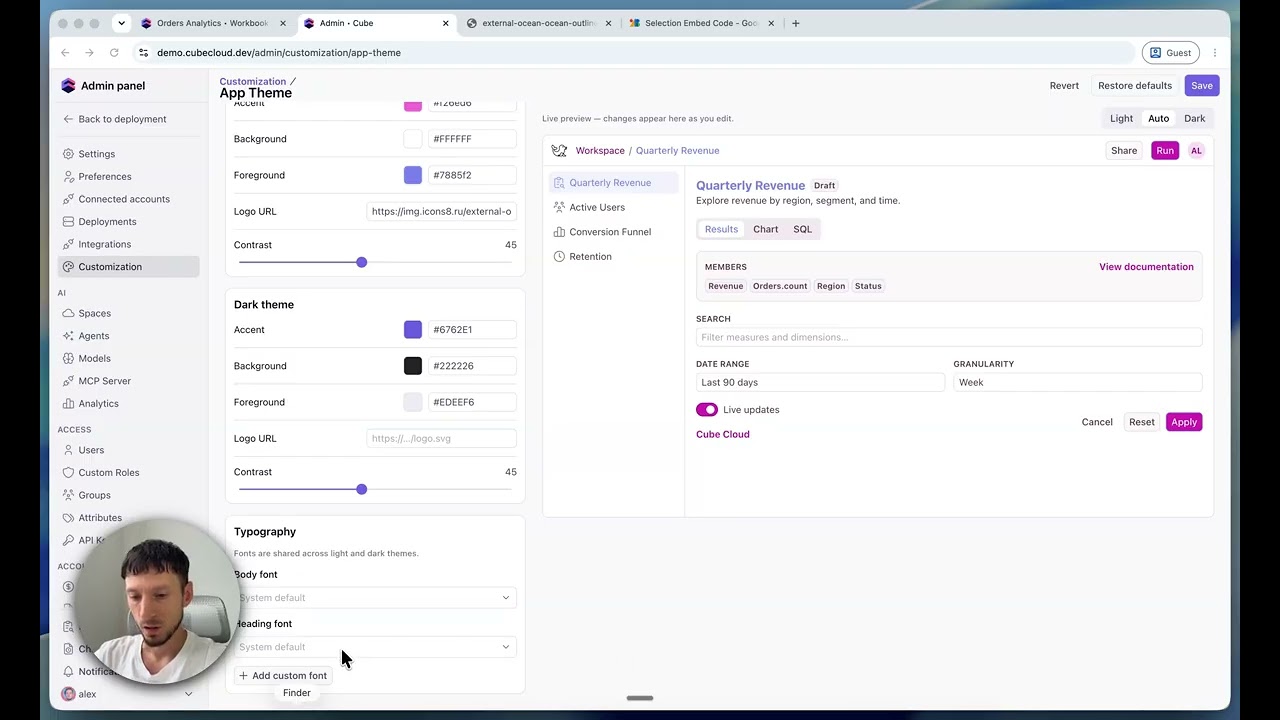Click the MCP Server icon
The image size is (1280, 720).
(x=68, y=381)
